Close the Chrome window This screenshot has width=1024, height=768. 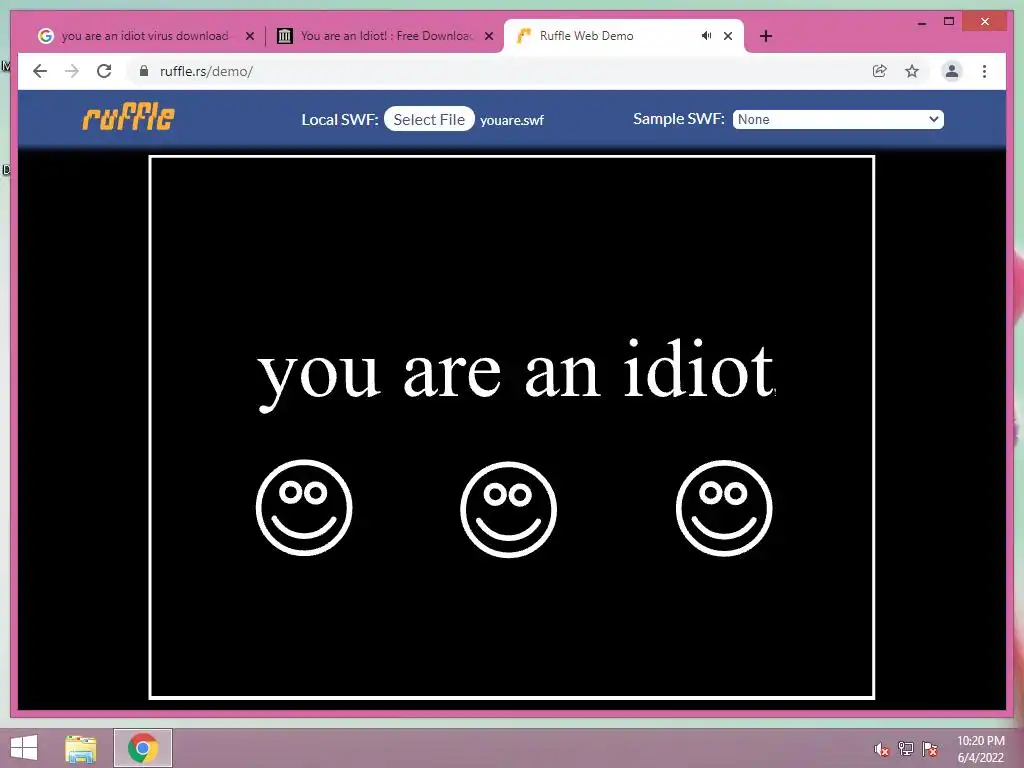click(985, 22)
